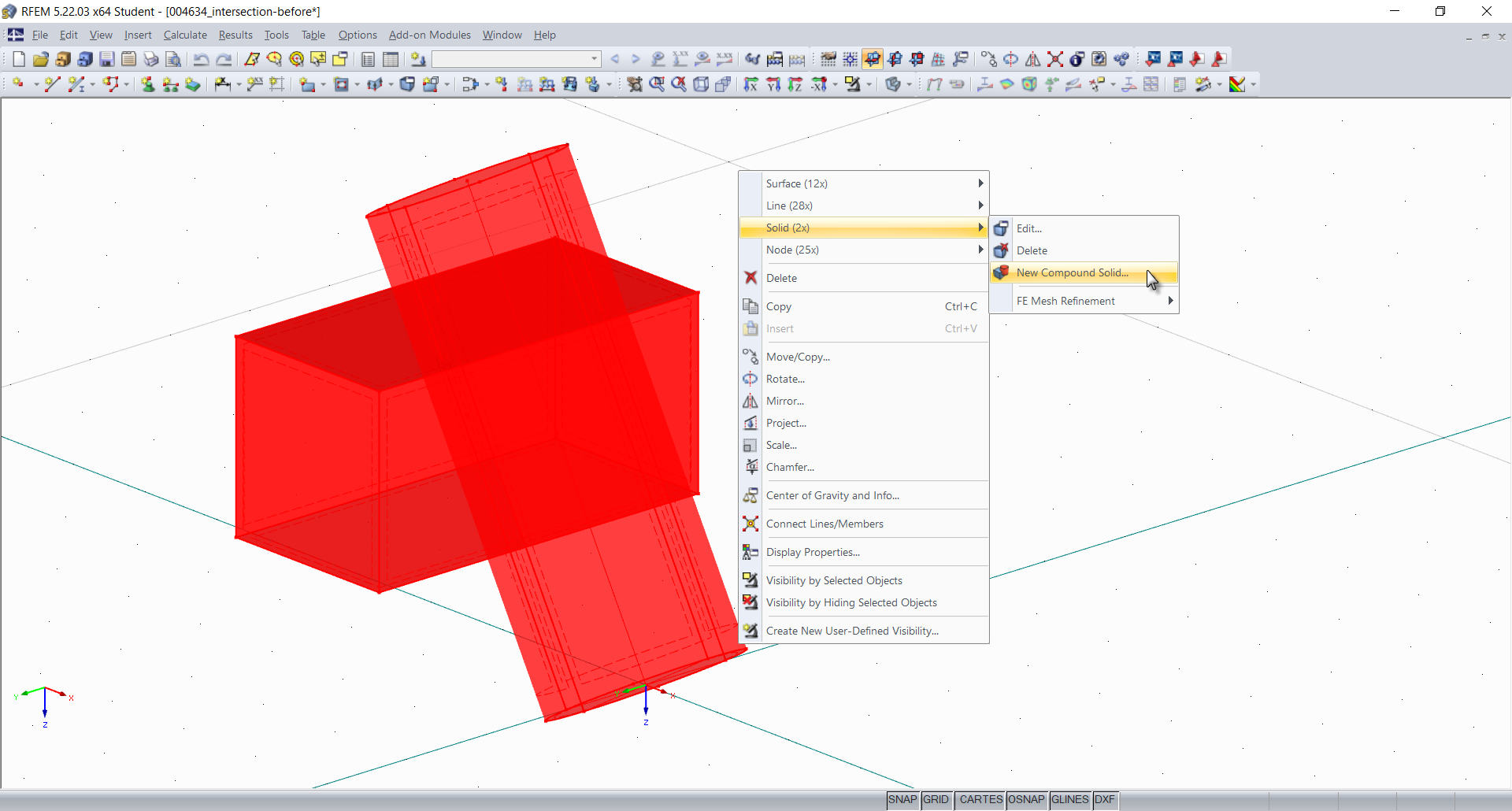The width and height of the screenshot is (1512, 811).
Task: Enable SNAP in the status bar
Action: click(902, 800)
